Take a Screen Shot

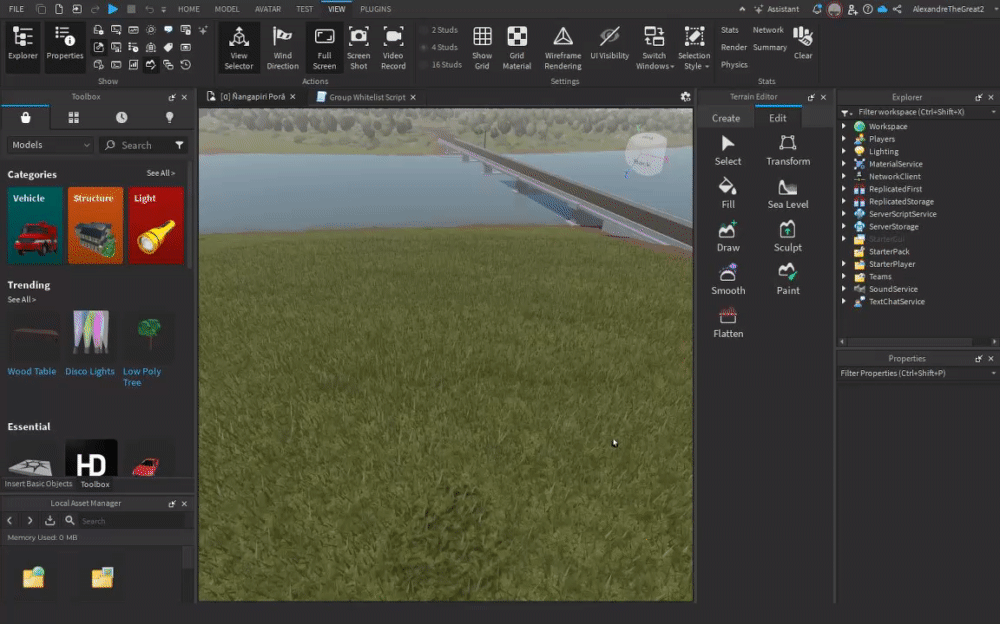pos(358,48)
